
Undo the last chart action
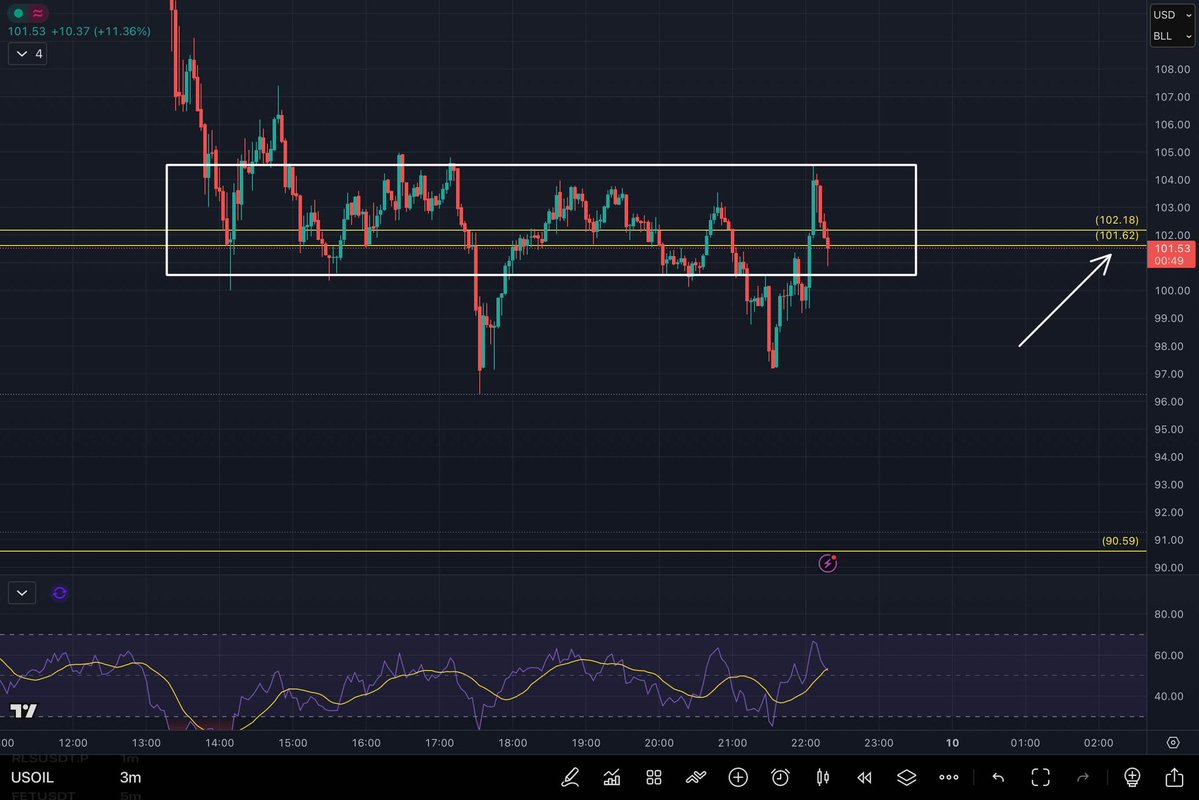point(997,777)
